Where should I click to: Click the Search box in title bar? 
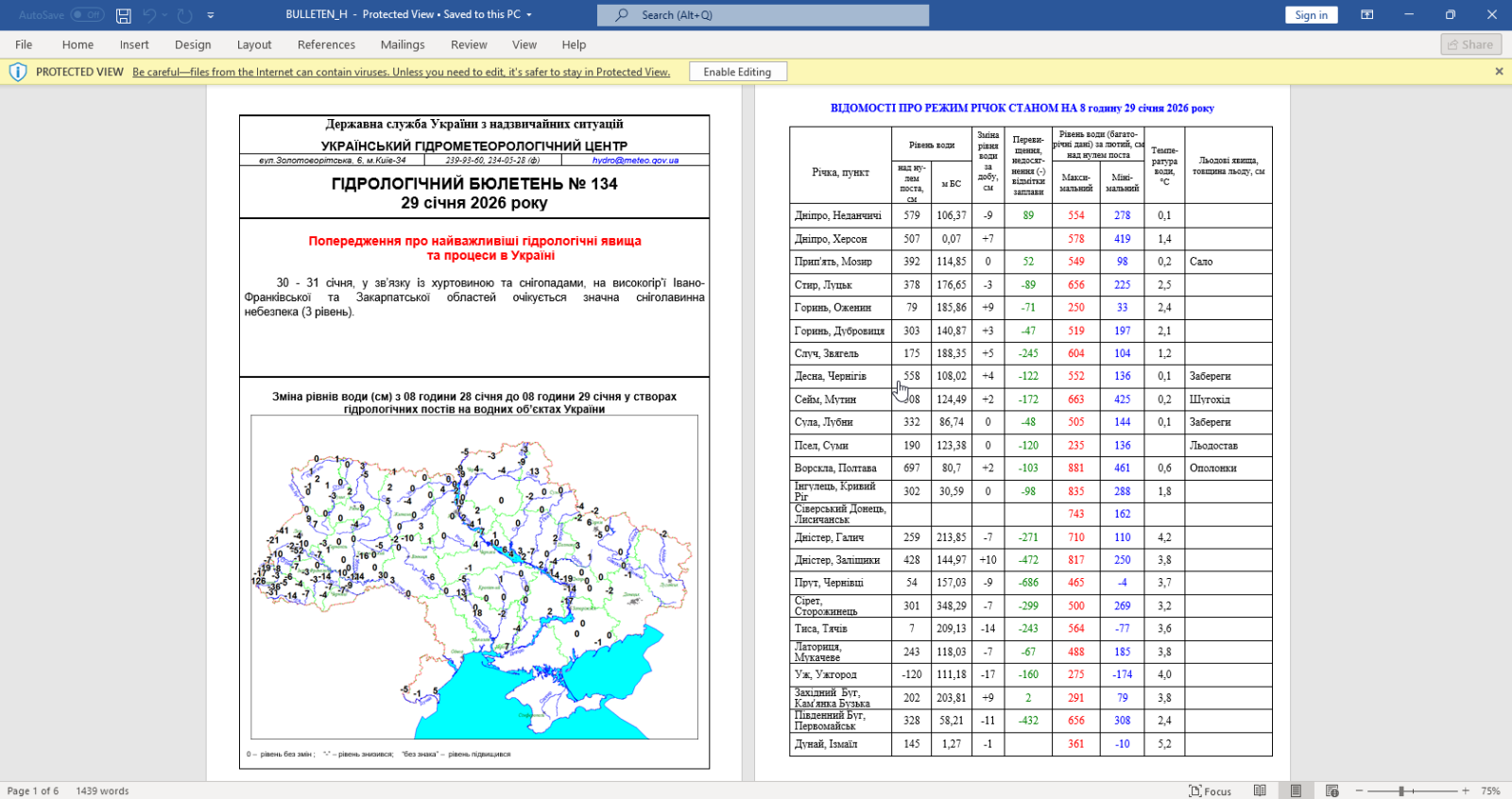(763, 15)
